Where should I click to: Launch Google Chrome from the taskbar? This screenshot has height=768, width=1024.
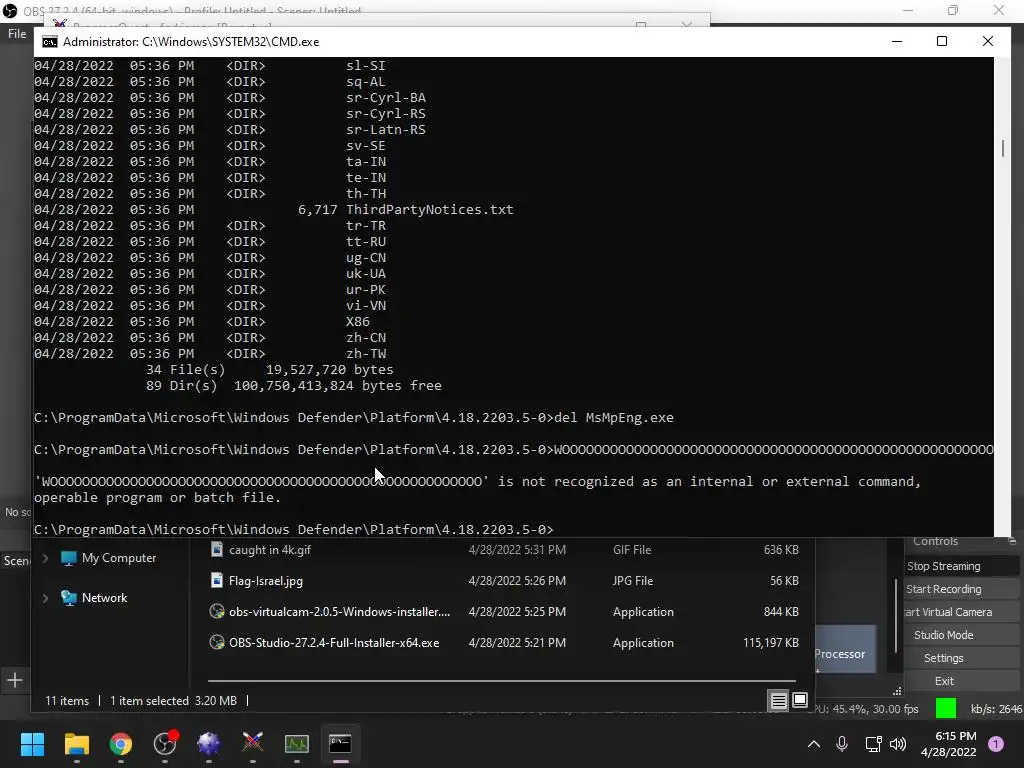(x=121, y=743)
